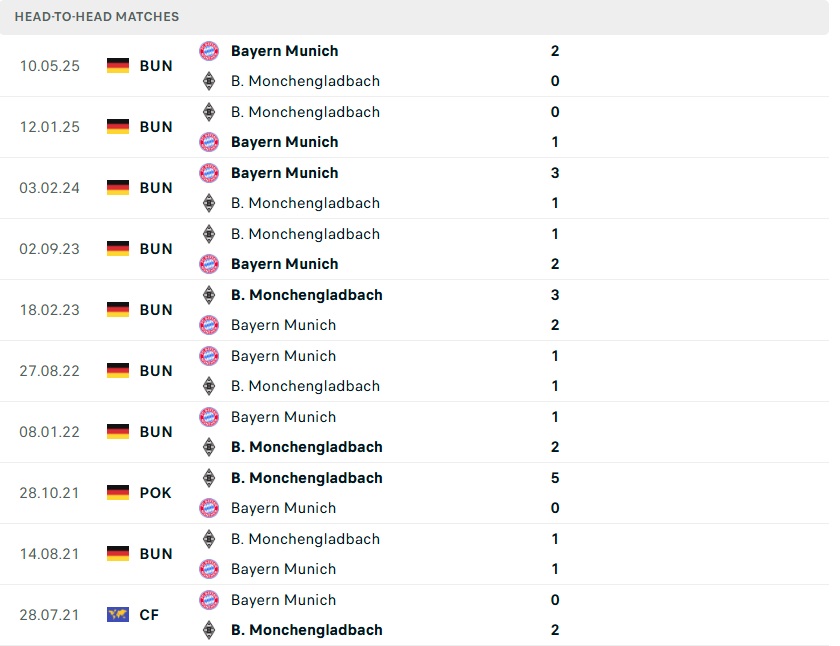Click German flag icon for 12.01.25 match
The image size is (840, 646).
(x=118, y=127)
